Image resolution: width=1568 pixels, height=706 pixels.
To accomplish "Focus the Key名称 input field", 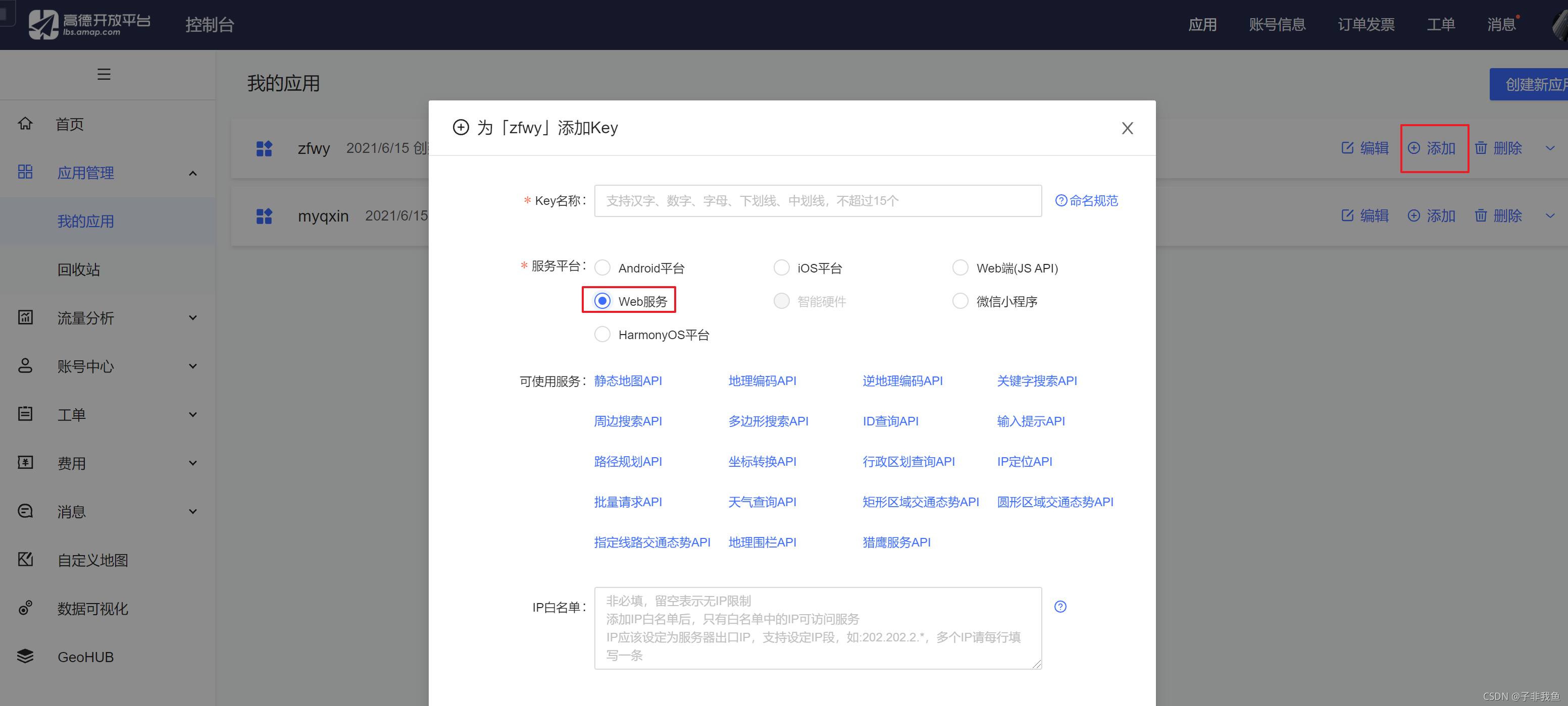I will point(818,201).
